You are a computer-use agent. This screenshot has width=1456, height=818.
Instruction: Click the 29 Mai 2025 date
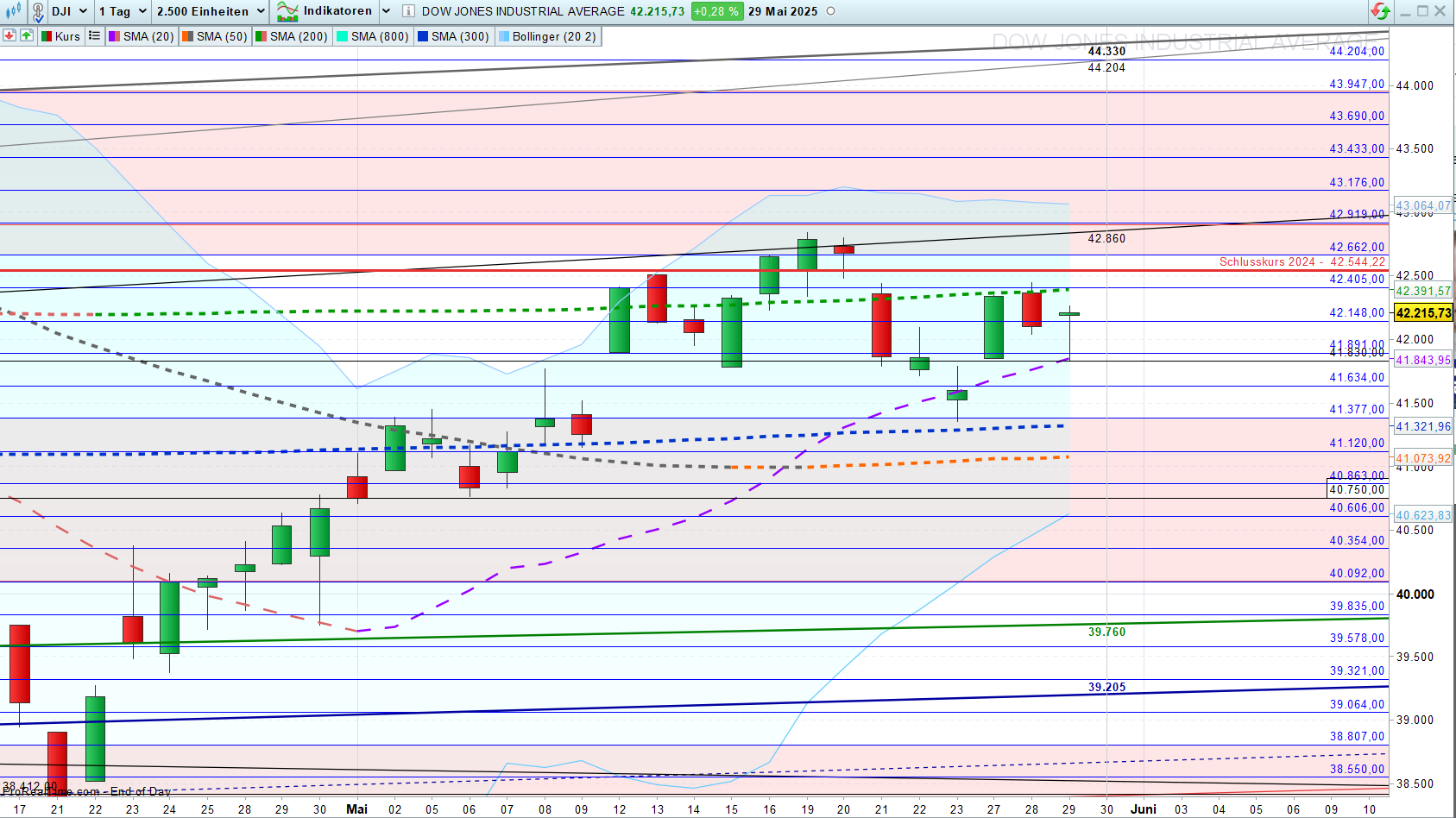point(783,11)
